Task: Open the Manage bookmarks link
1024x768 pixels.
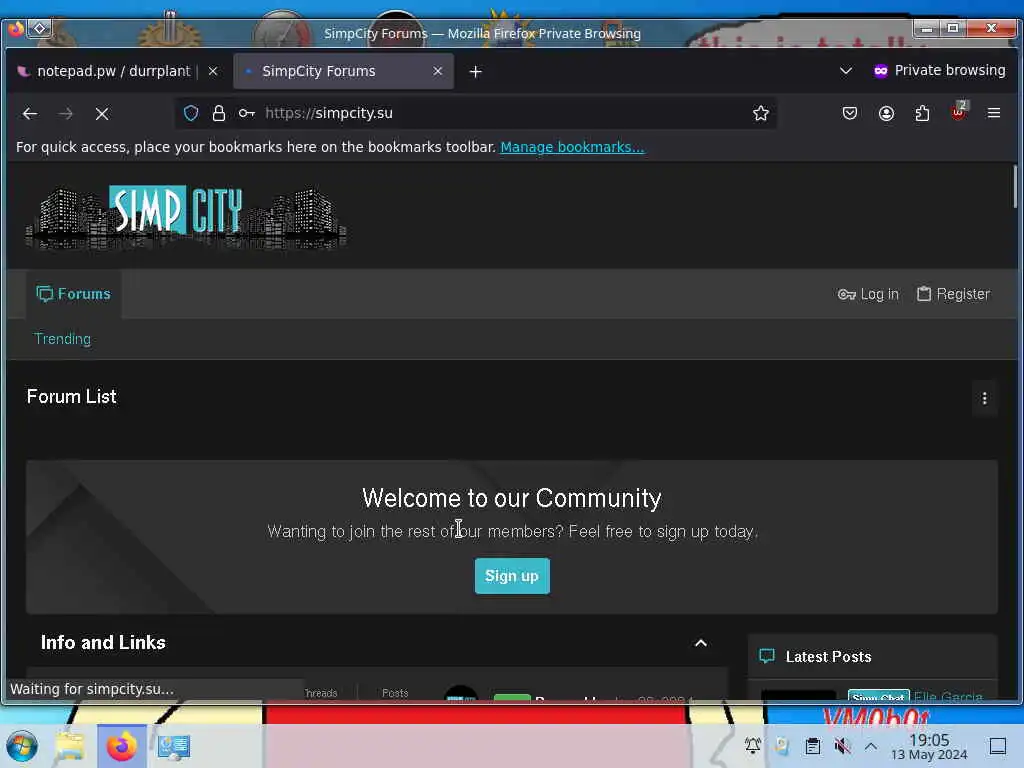Action: [x=572, y=148]
